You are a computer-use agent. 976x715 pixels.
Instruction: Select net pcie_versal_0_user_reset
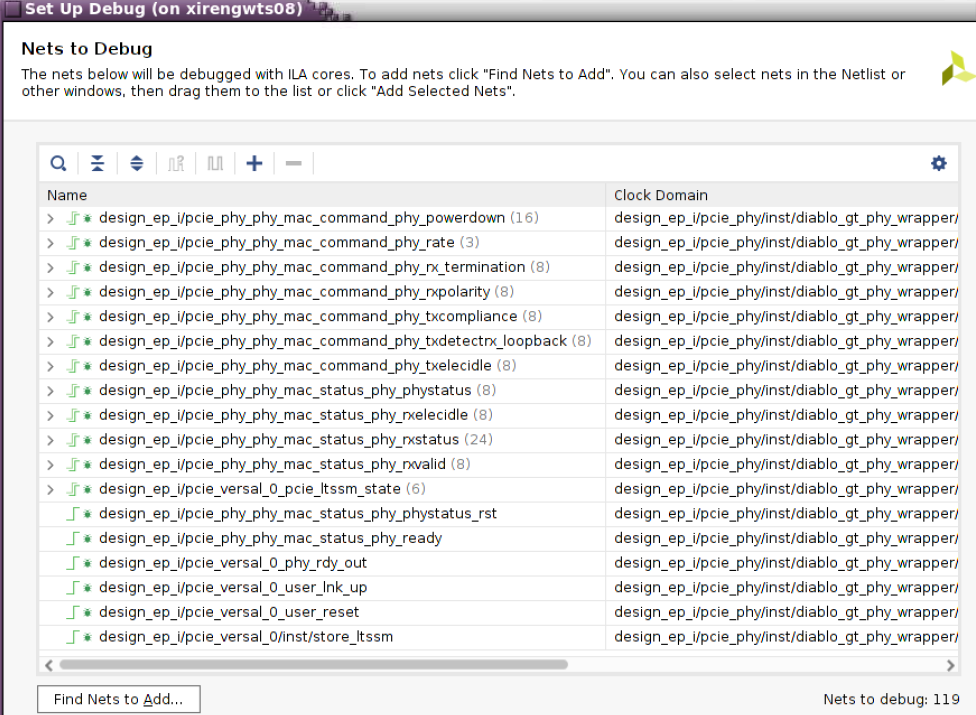coord(229,612)
